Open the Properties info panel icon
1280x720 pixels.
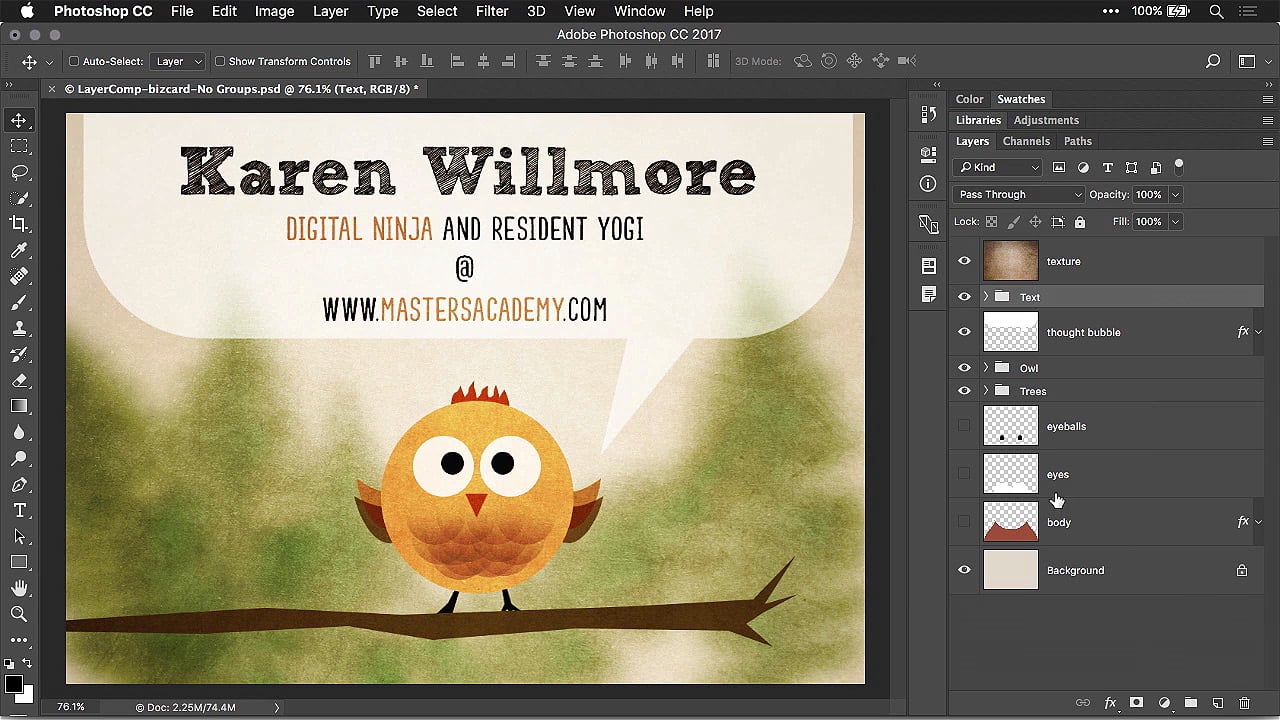(x=929, y=184)
